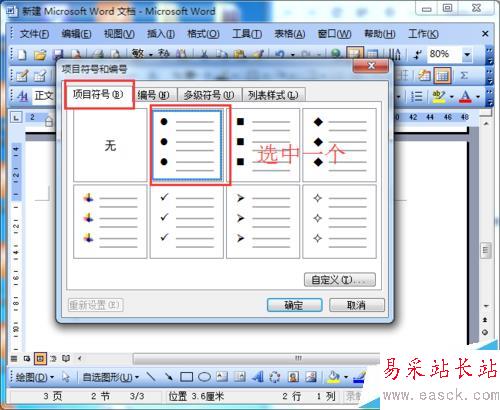Choose the Select Objects arrow pointer
Viewport: 500px width, 410px height.
66,377
